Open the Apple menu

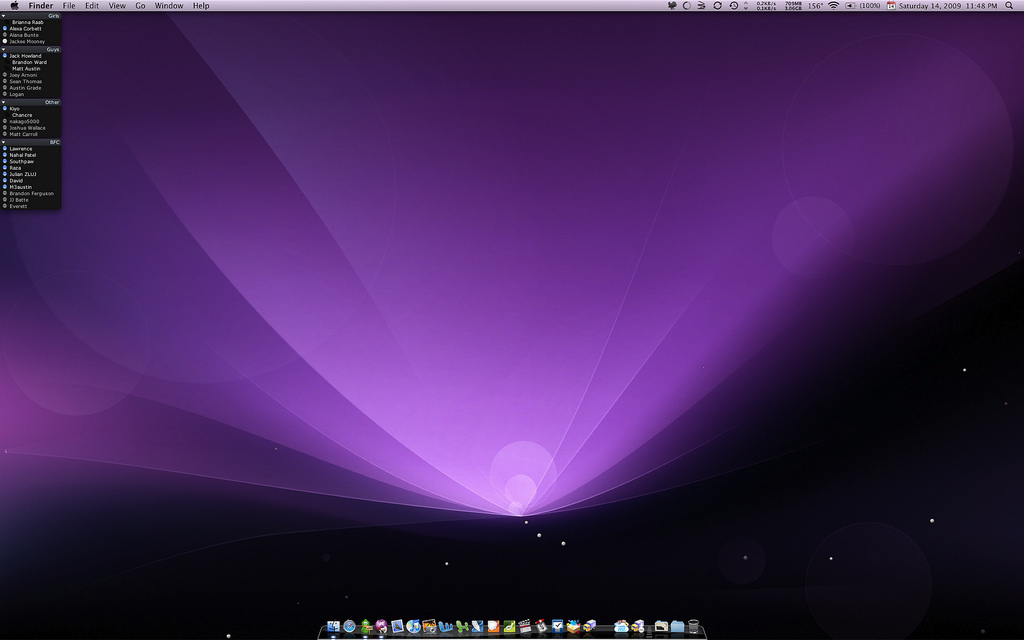point(14,6)
